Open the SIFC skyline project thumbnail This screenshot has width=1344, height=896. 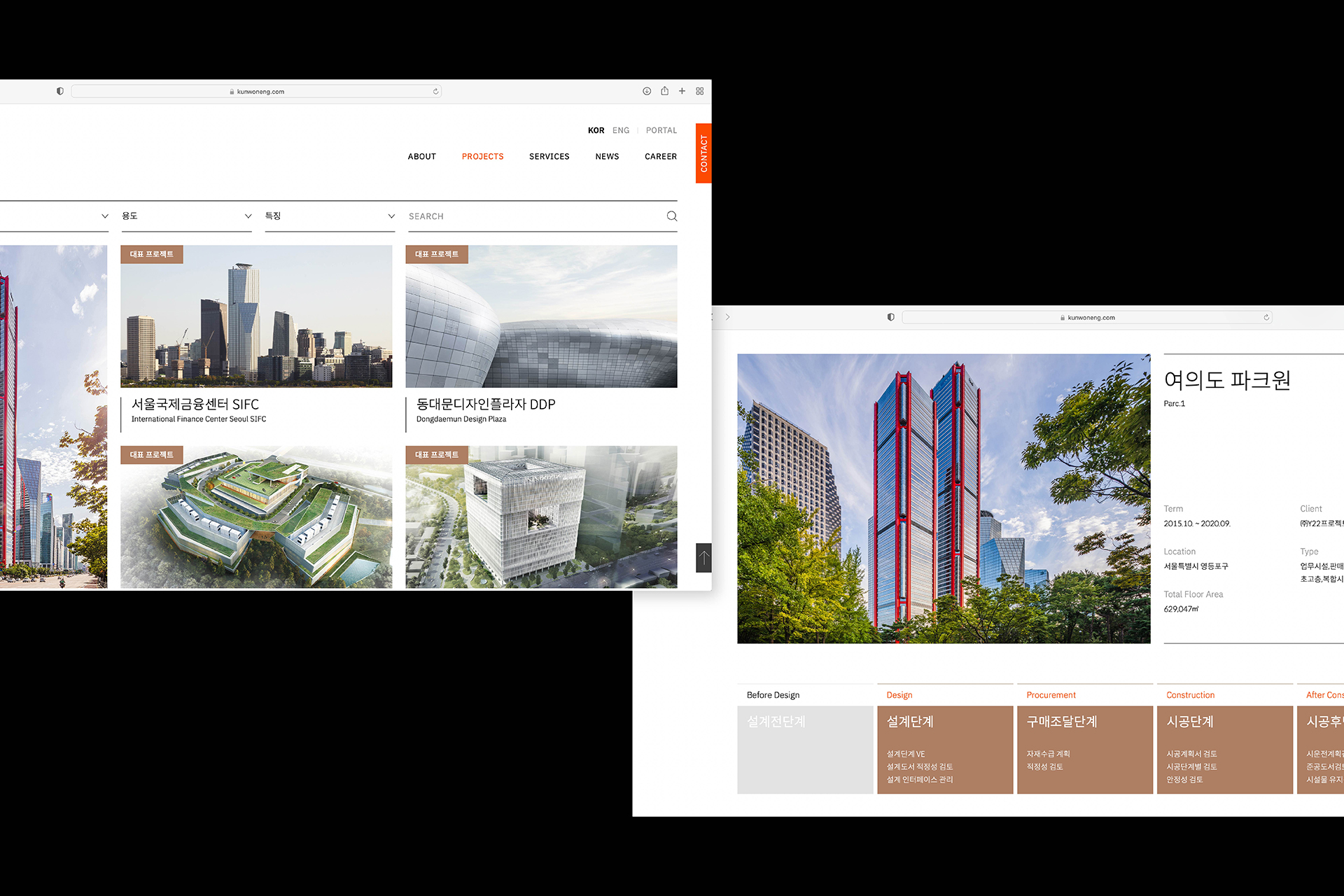256,316
